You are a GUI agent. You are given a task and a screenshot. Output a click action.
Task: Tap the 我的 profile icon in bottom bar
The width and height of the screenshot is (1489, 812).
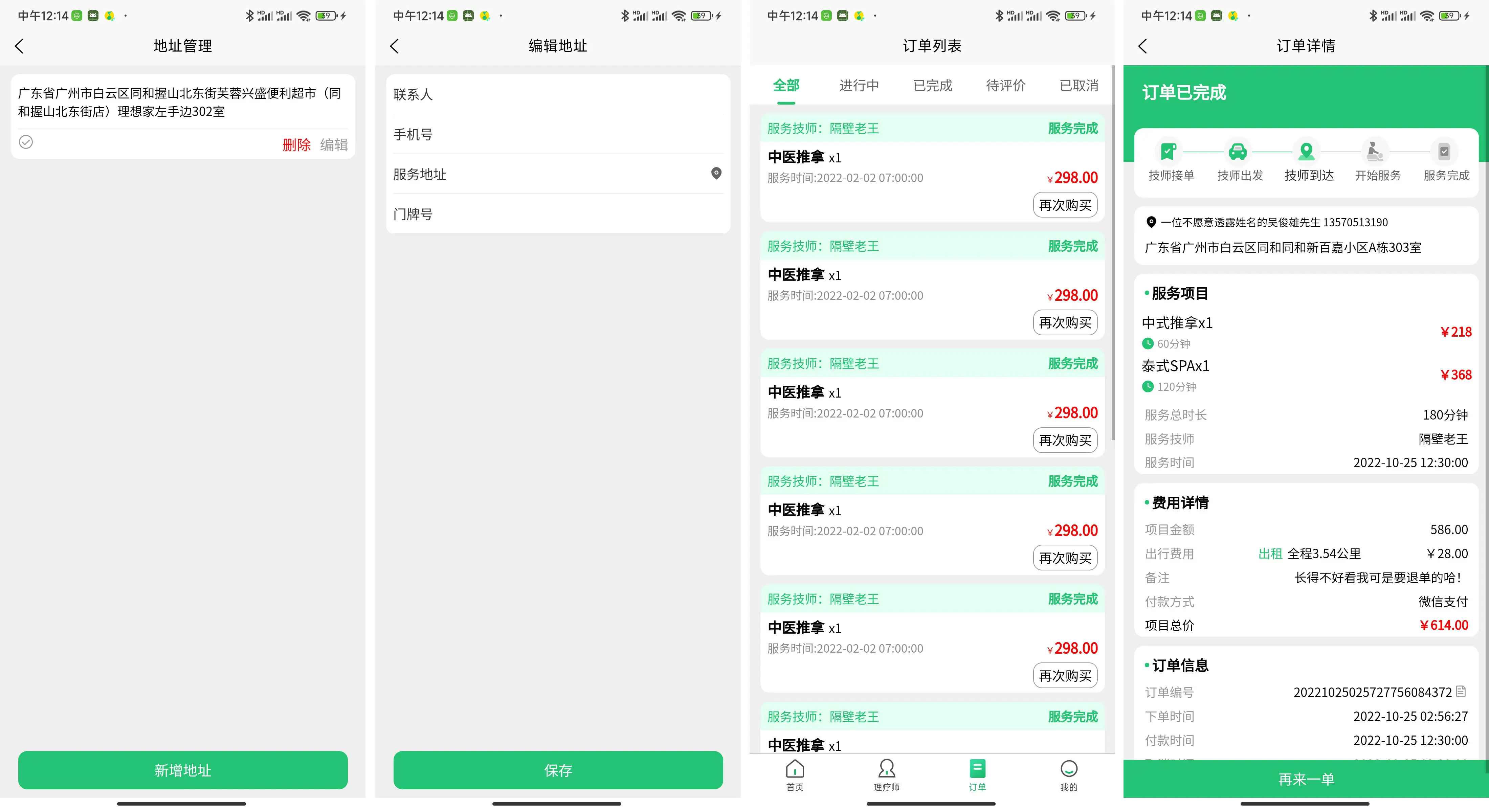pos(1069,774)
